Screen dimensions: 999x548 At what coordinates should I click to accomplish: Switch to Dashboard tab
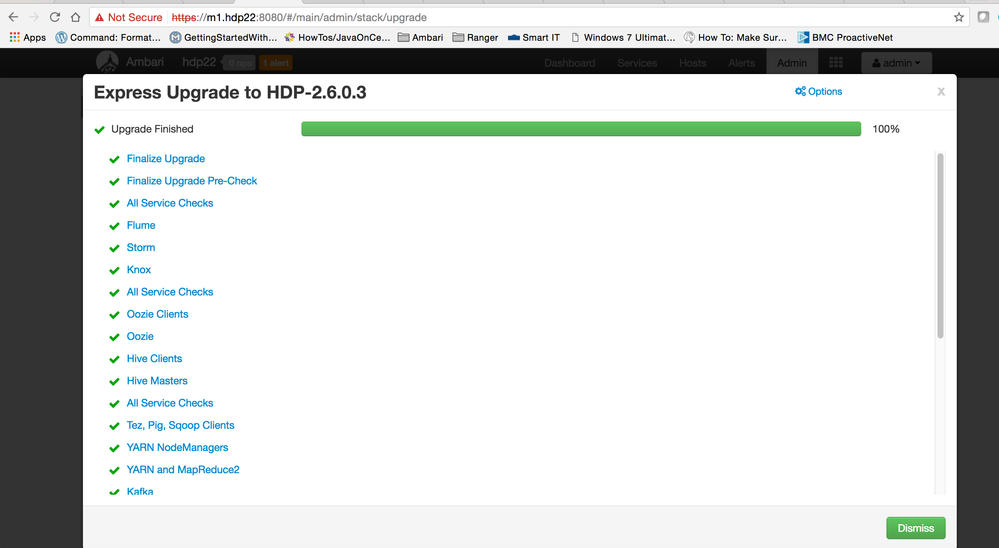tap(570, 62)
